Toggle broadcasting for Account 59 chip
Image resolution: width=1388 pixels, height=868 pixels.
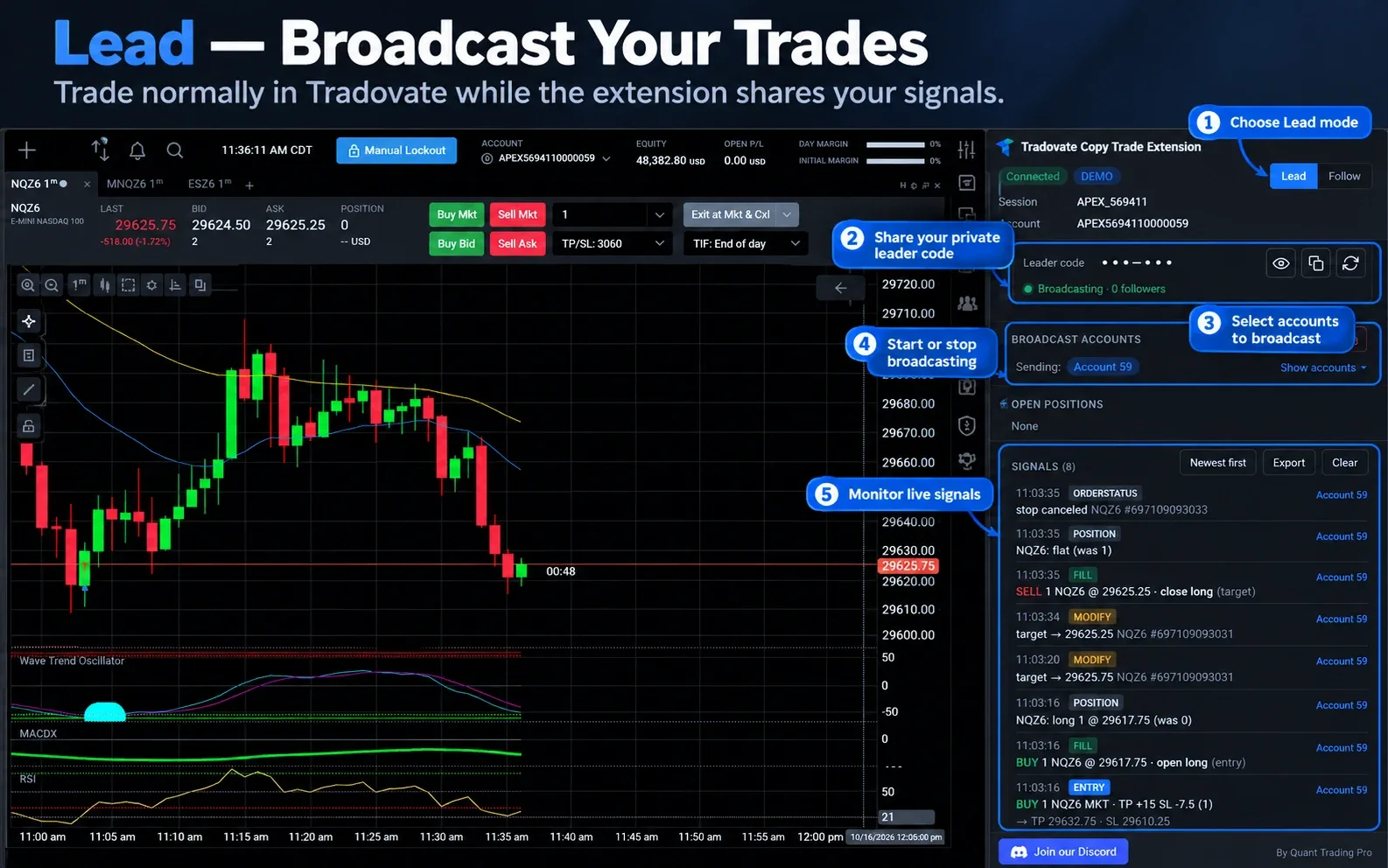coord(1103,367)
